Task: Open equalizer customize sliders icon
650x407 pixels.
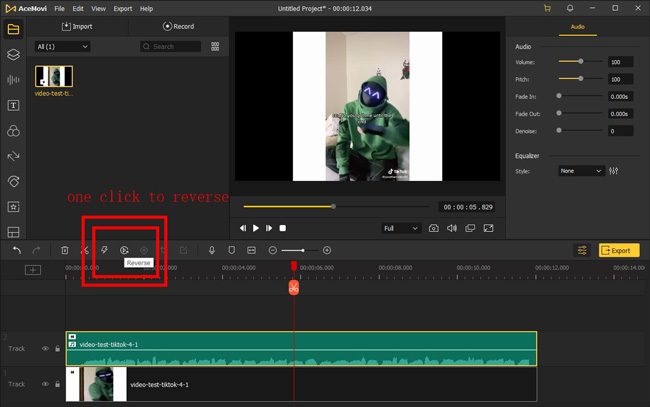Action: point(614,171)
